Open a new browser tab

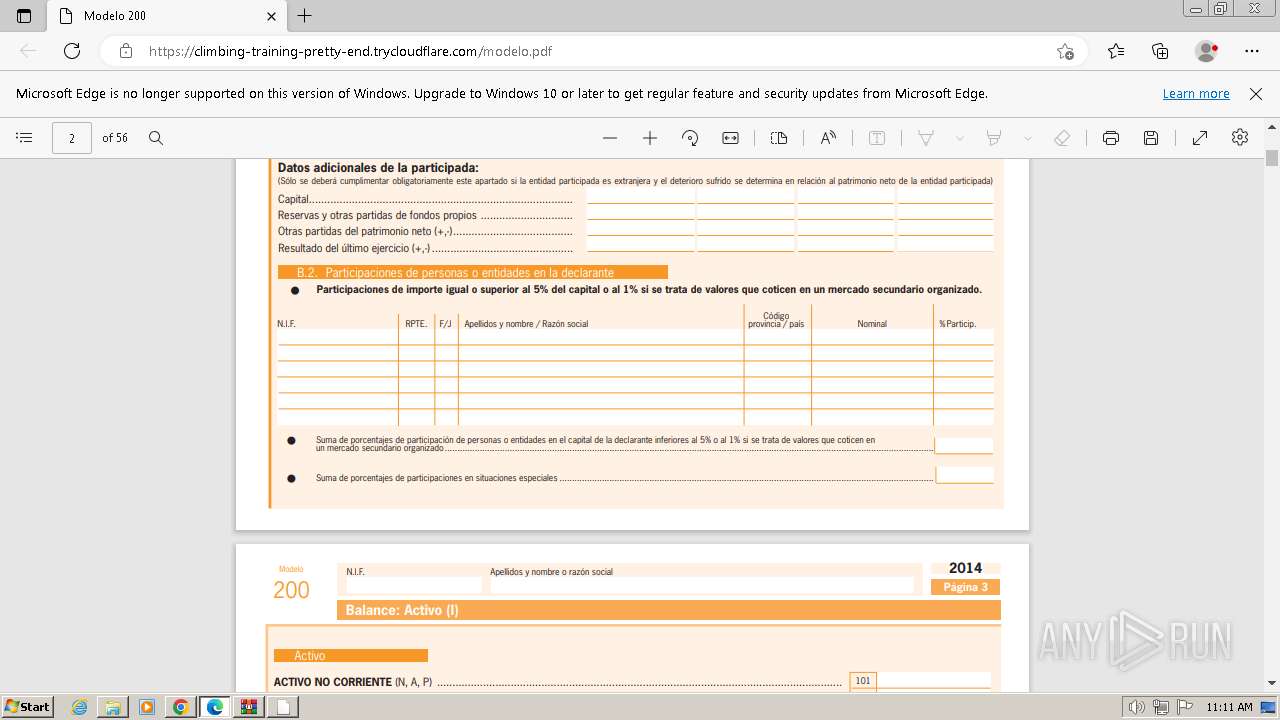305,16
